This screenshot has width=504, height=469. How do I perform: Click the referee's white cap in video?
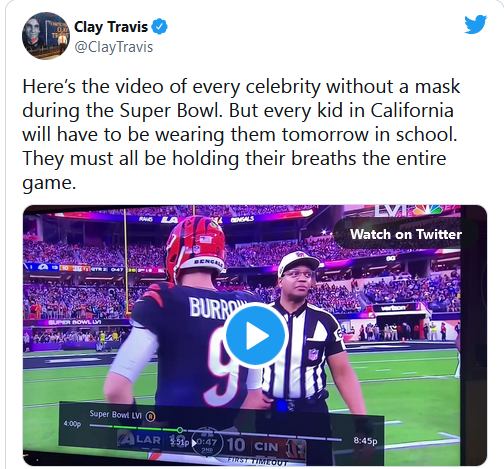point(298,261)
